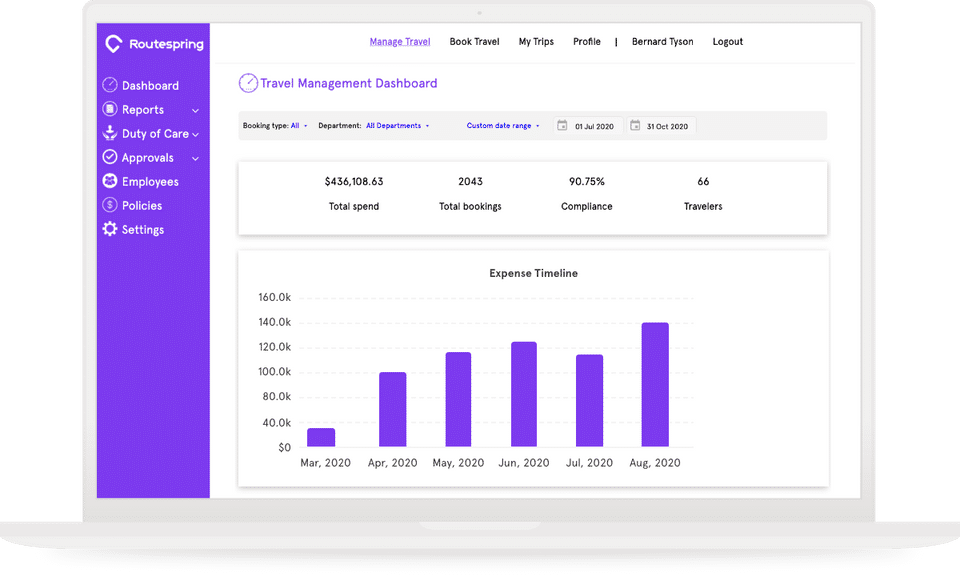Select Employees in the sidebar
960x581 pixels.
coord(150,182)
